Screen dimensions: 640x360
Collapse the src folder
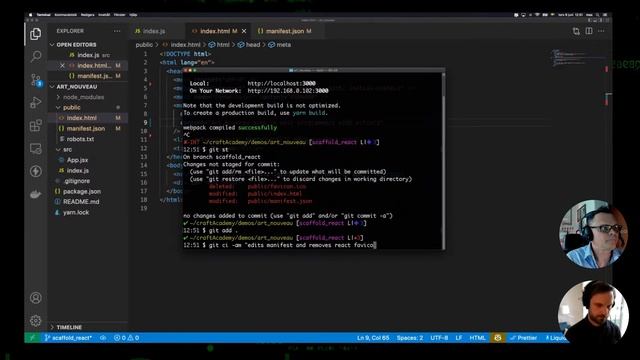pos(67,149)
